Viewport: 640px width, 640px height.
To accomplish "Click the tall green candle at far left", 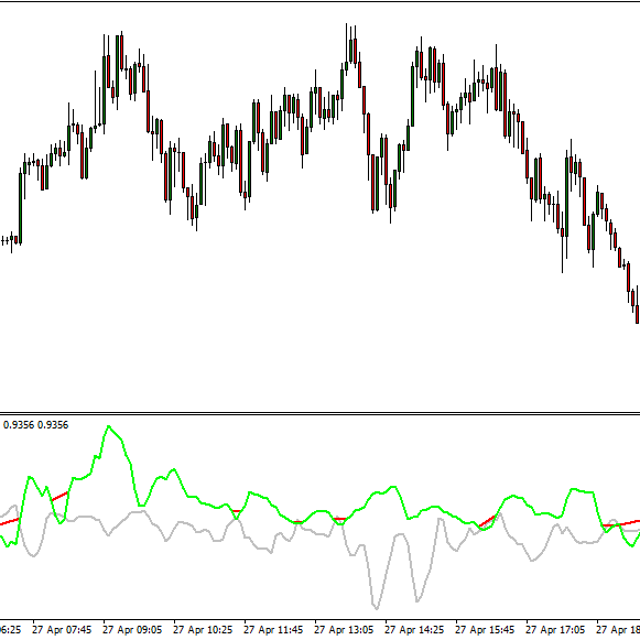I will pos(21,205).
